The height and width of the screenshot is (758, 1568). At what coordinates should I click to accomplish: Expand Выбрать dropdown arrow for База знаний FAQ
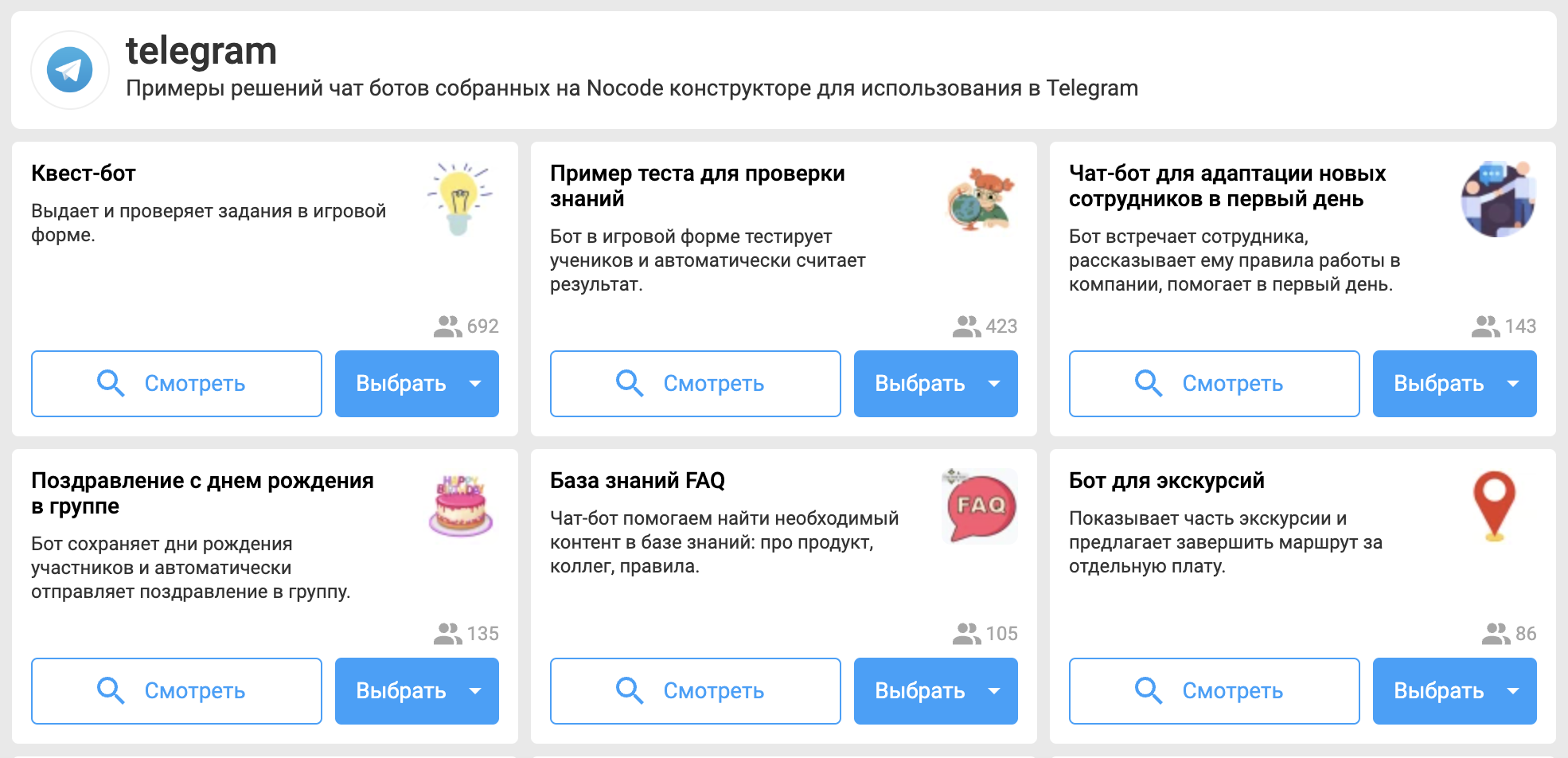pyautogui.click(x=994, y=691)
